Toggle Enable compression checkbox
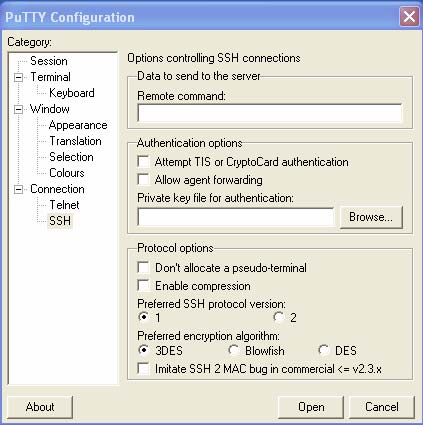423x425 pixels. coord(144,286)
